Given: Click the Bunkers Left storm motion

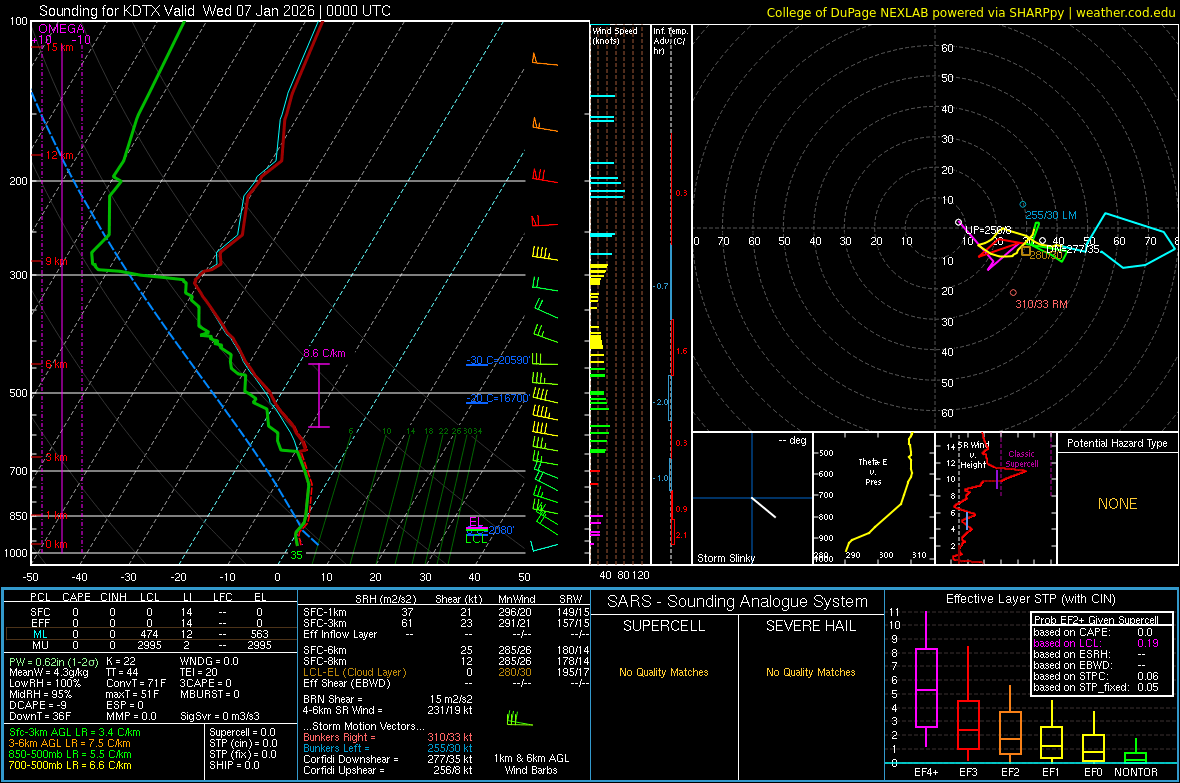Looking at the screenshot, I should [x=388, y=748].
